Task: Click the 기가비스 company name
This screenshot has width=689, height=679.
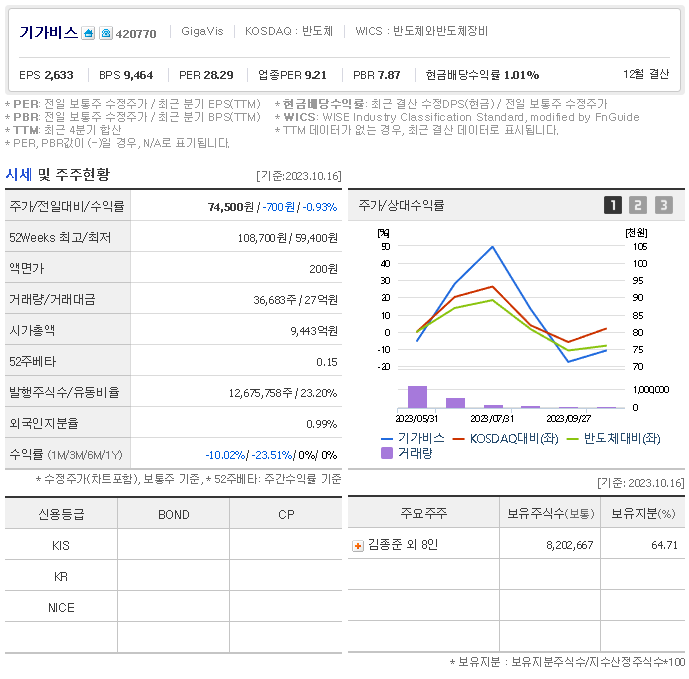Action: pyautogui.click(x=48, y=33)
